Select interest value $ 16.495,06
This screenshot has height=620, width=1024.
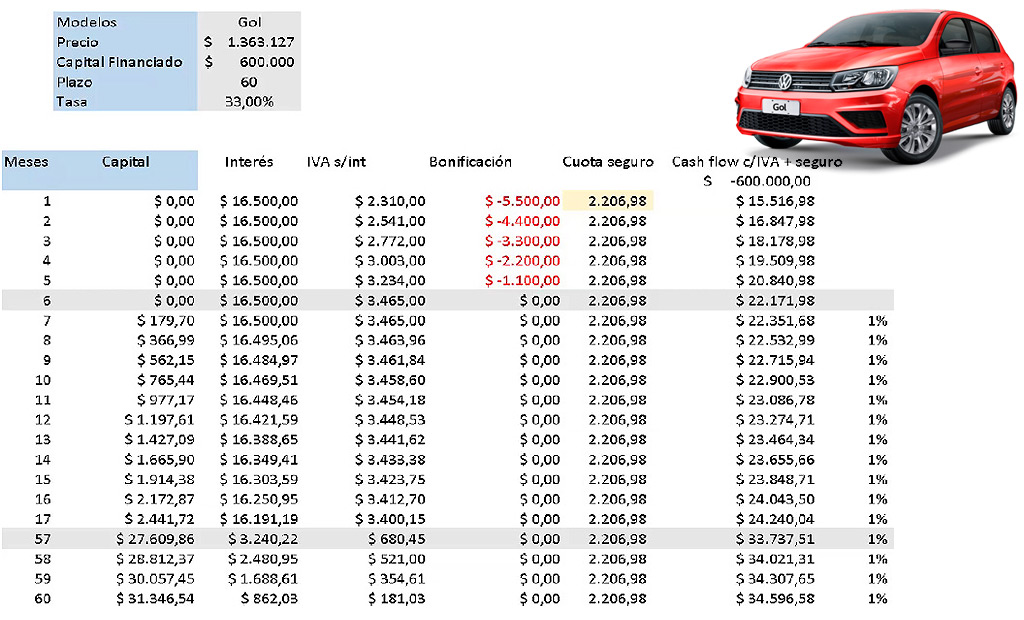[259, 340]
